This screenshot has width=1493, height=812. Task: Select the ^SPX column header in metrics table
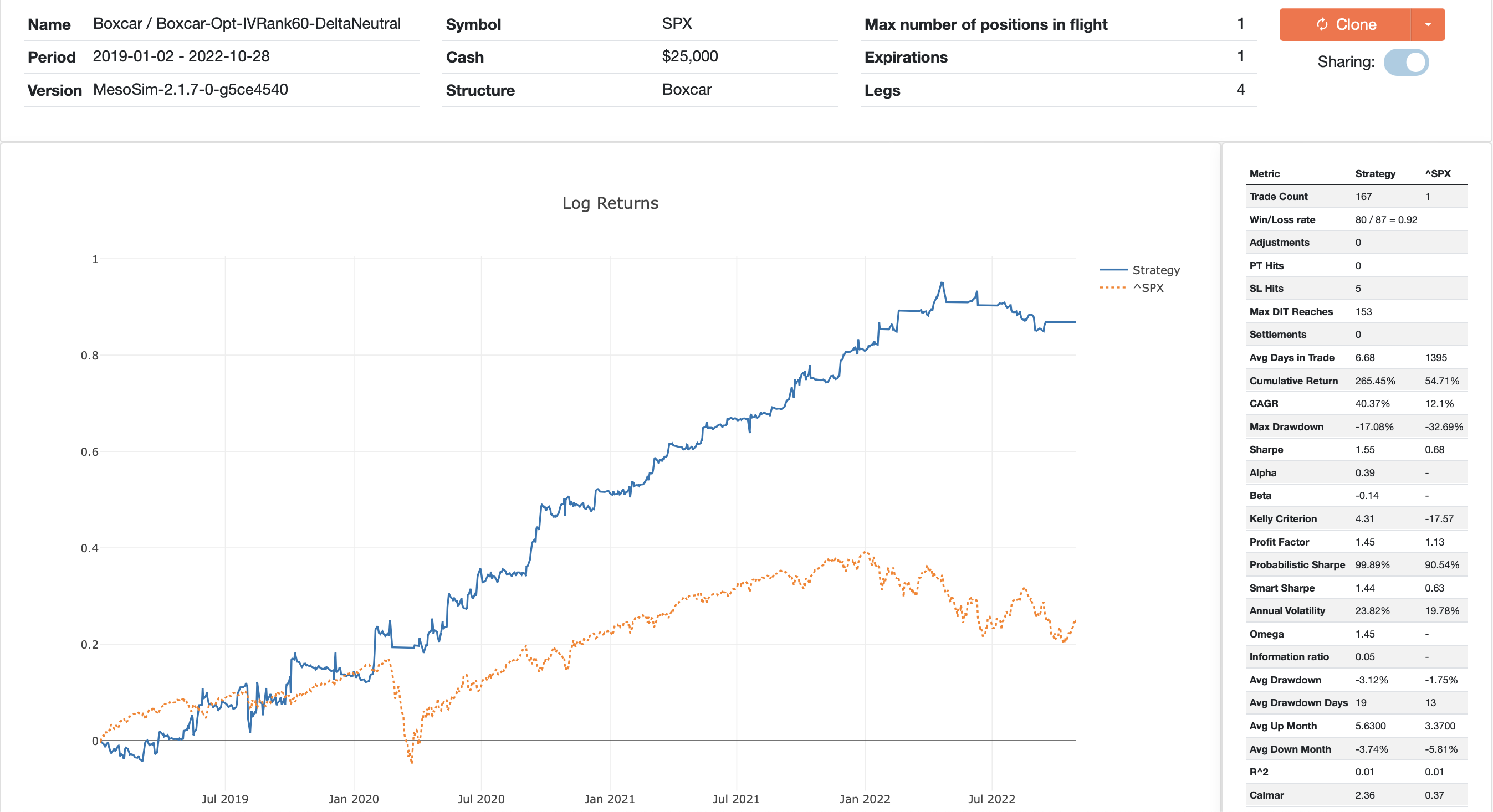[1439, 174]
